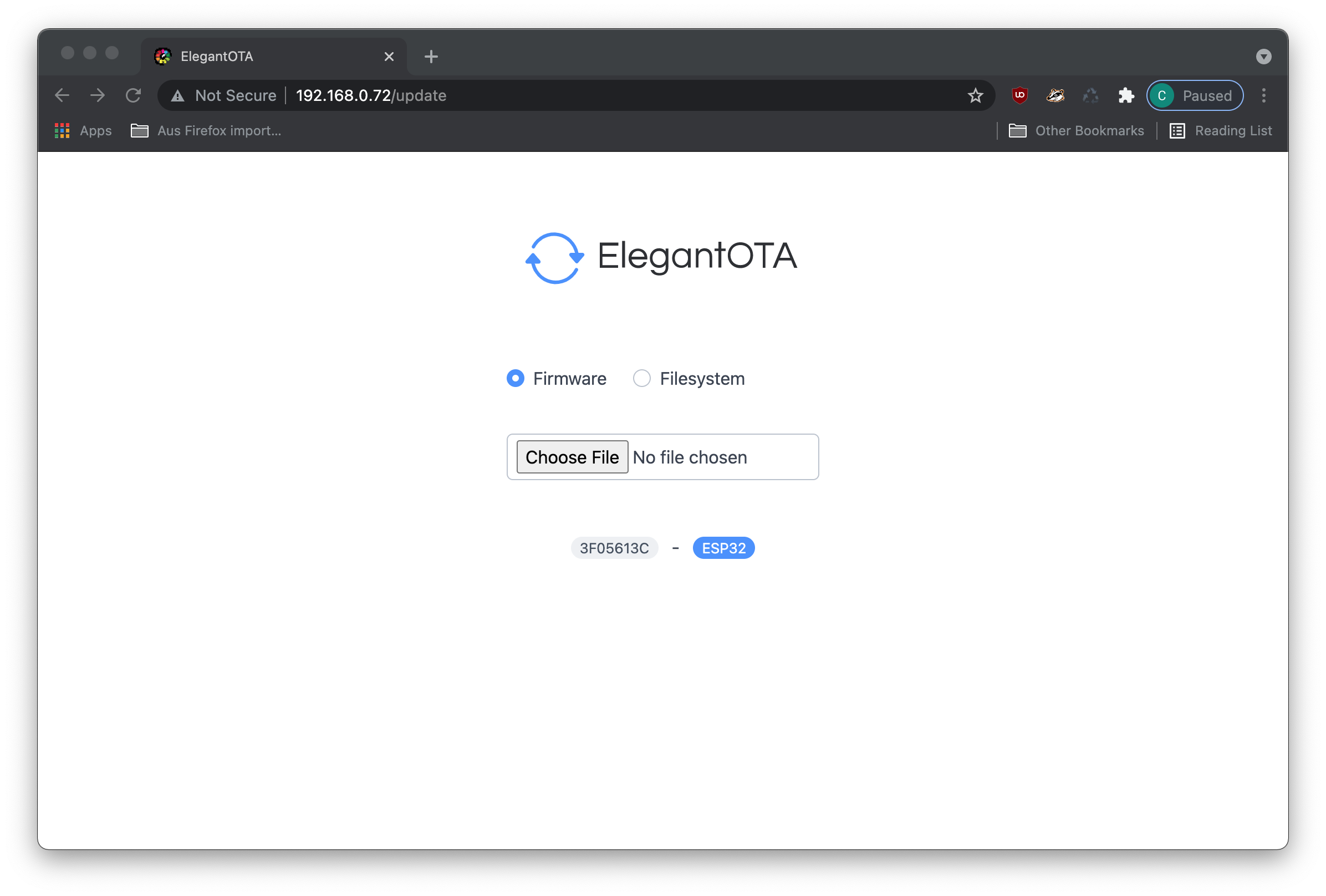Open the Aus Firefox import bookmarks folder
Image resolution: width=1326 pixels, height=896 pixels.
(x=206, y=131)
